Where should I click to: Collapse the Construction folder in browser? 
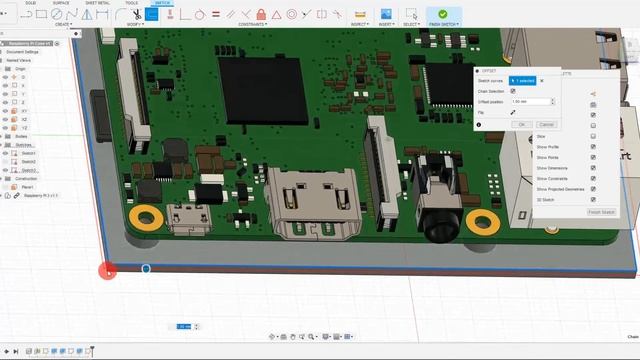[1, 179]
